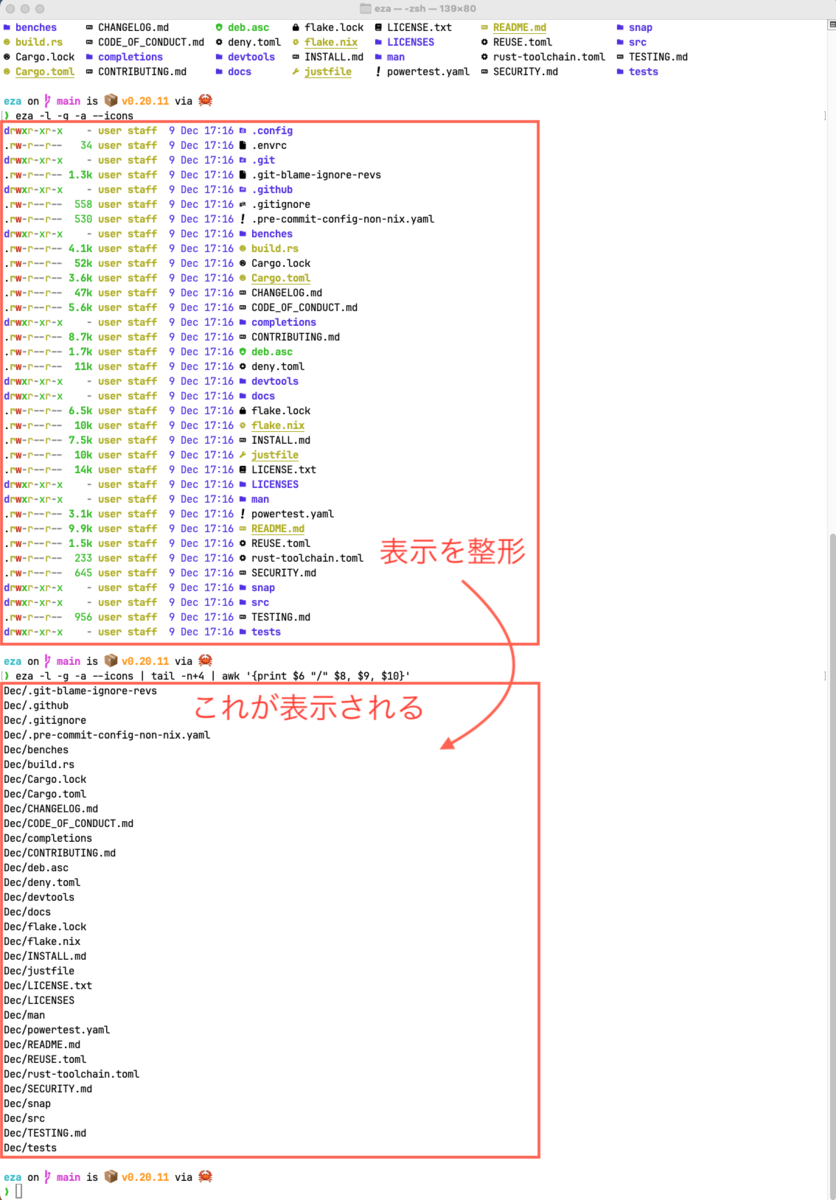Click the command line 'eza -l -g -a --icons' without pipes
This screenshot has width=836, height=1200.
click(x=75, y=116)
